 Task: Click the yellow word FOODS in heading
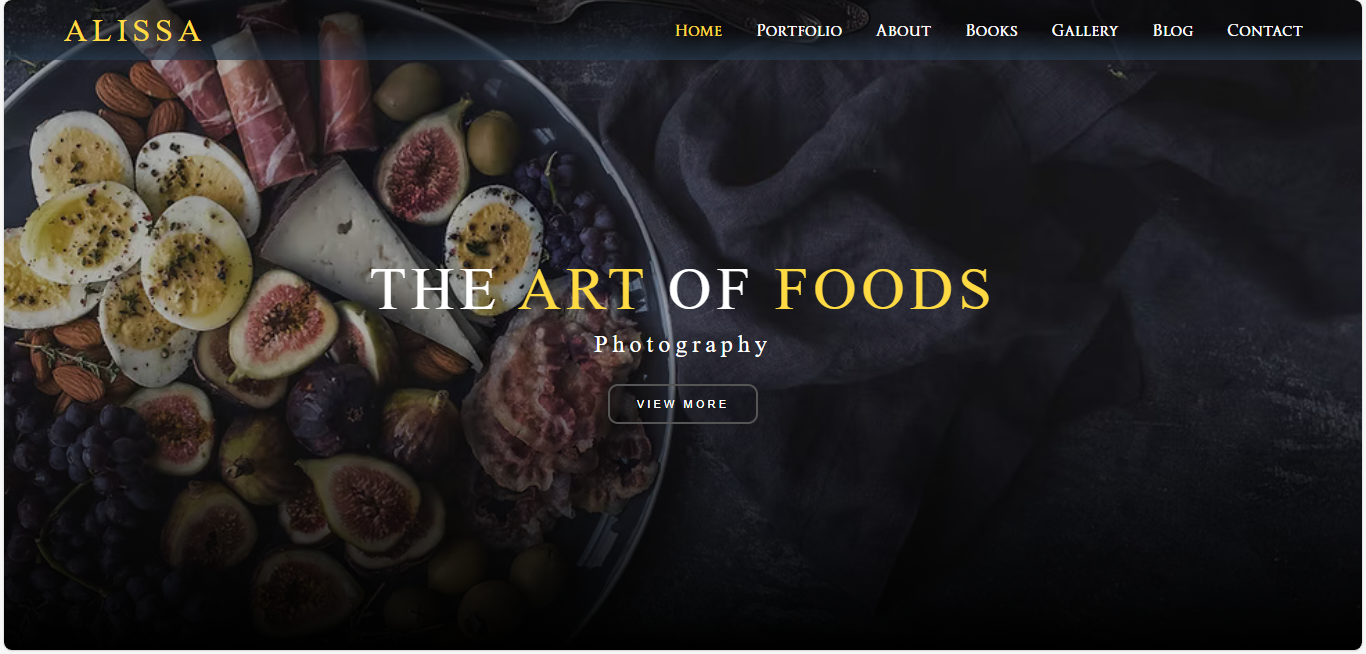pyautogui.click(x=884, y=289)
